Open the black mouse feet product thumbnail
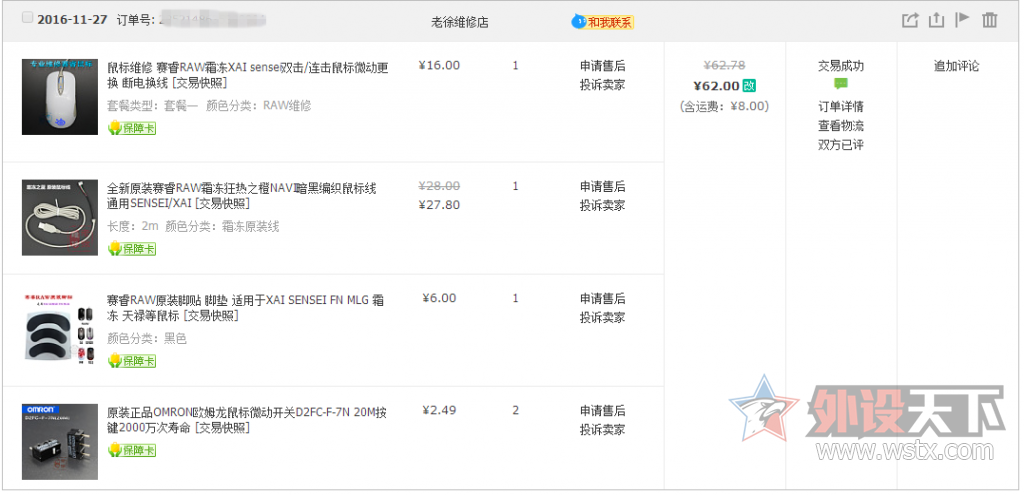 pyautogui.click(x=60, y=330)
